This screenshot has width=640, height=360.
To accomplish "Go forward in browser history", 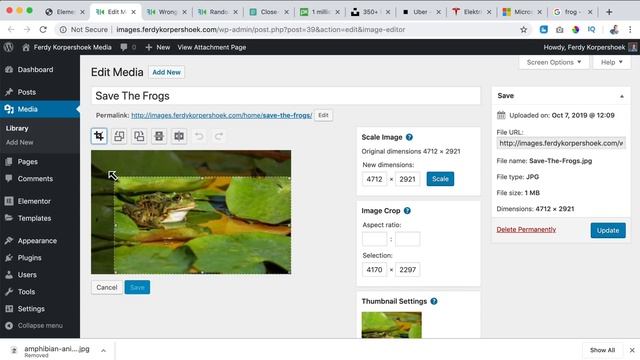I will [27, 29].
